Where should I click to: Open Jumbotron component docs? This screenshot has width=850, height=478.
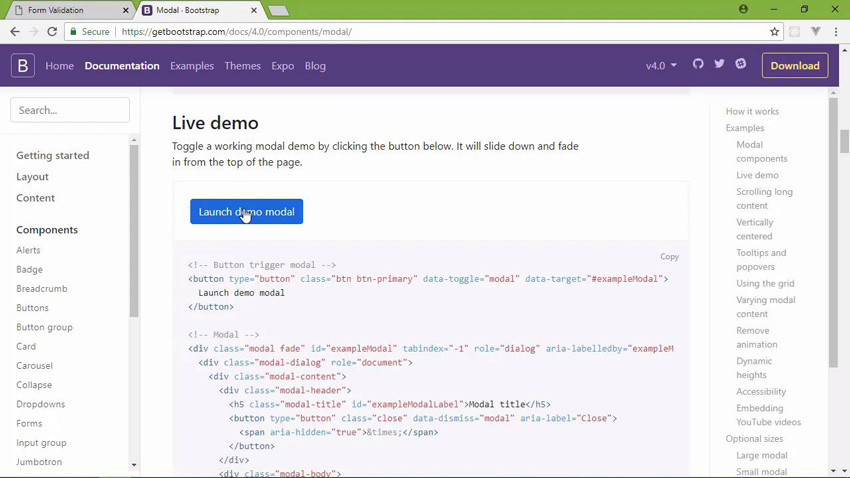click(39, 462)
